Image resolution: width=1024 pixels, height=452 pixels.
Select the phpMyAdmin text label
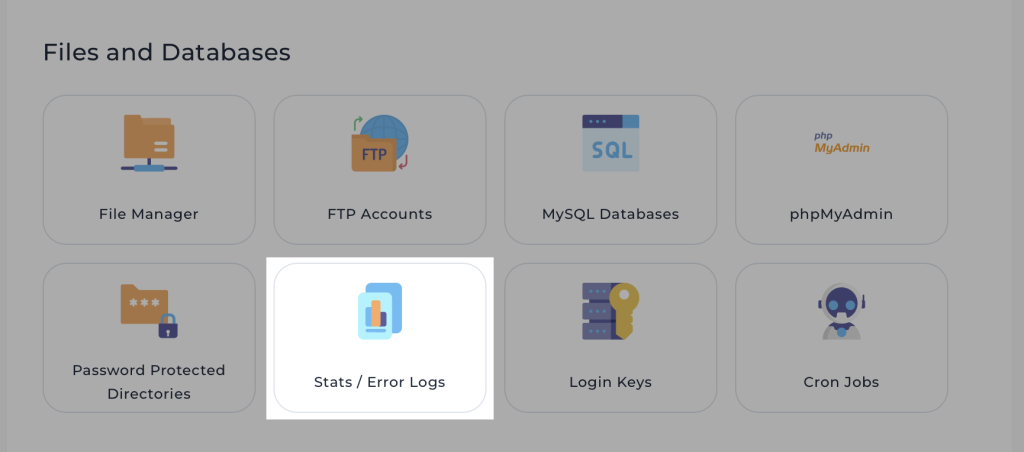click(x=841, y=214)
